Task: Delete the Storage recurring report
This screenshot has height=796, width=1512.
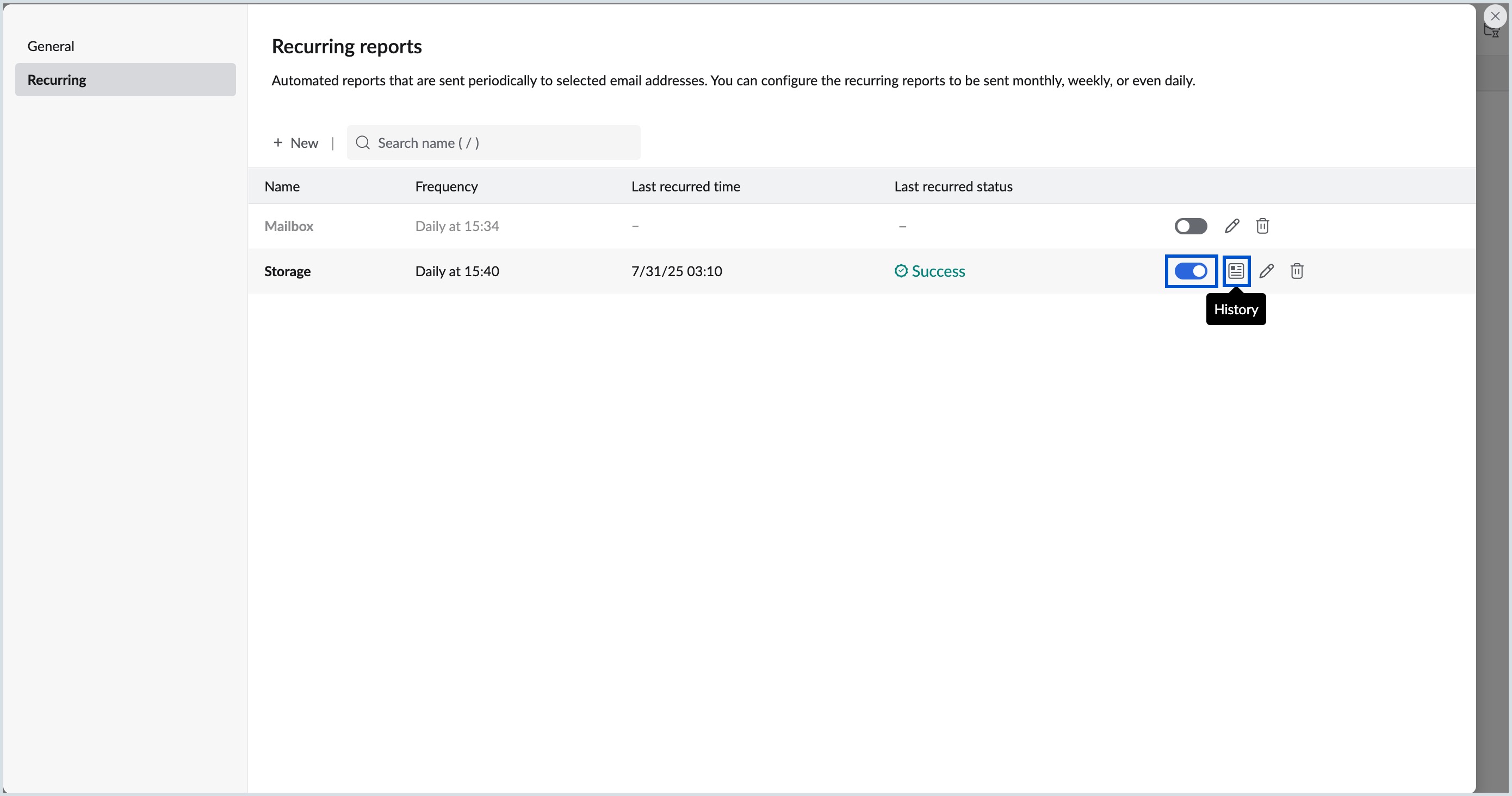Action: pos(1297,271)
